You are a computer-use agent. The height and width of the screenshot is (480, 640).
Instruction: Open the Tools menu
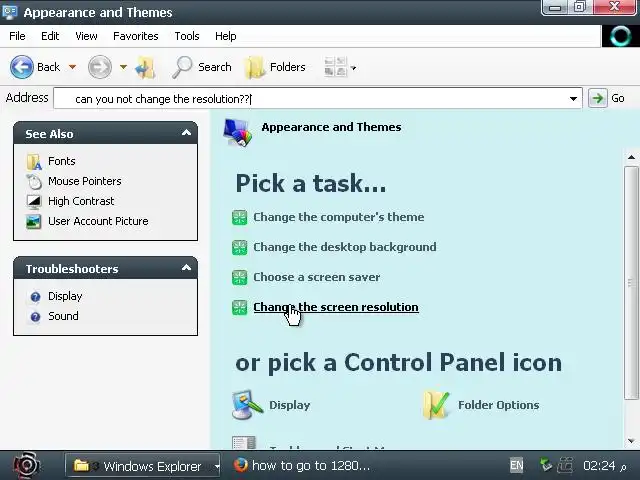[x=187, y=36]
